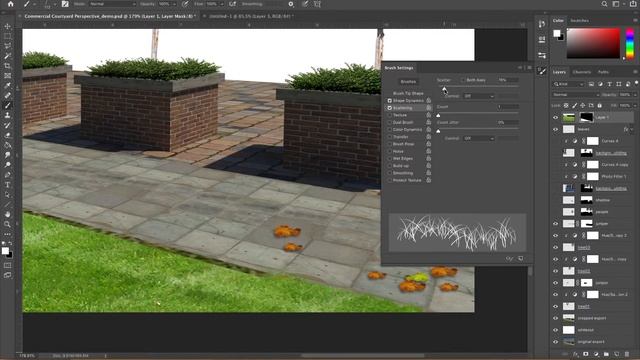The image size is (640, 360).
Task: Open the Noise settings row
Action: point(398,151)
